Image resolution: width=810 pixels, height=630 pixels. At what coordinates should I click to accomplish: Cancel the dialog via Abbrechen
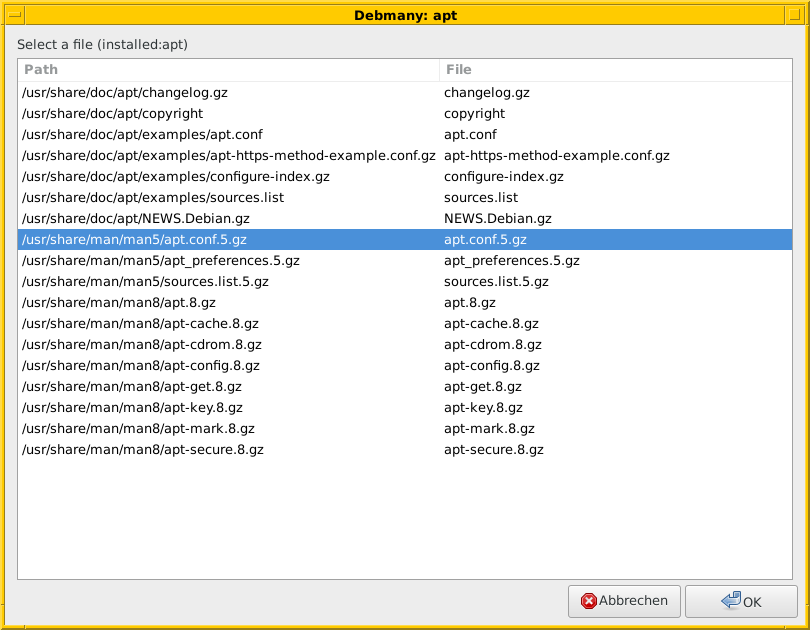[x=624, y=601]
